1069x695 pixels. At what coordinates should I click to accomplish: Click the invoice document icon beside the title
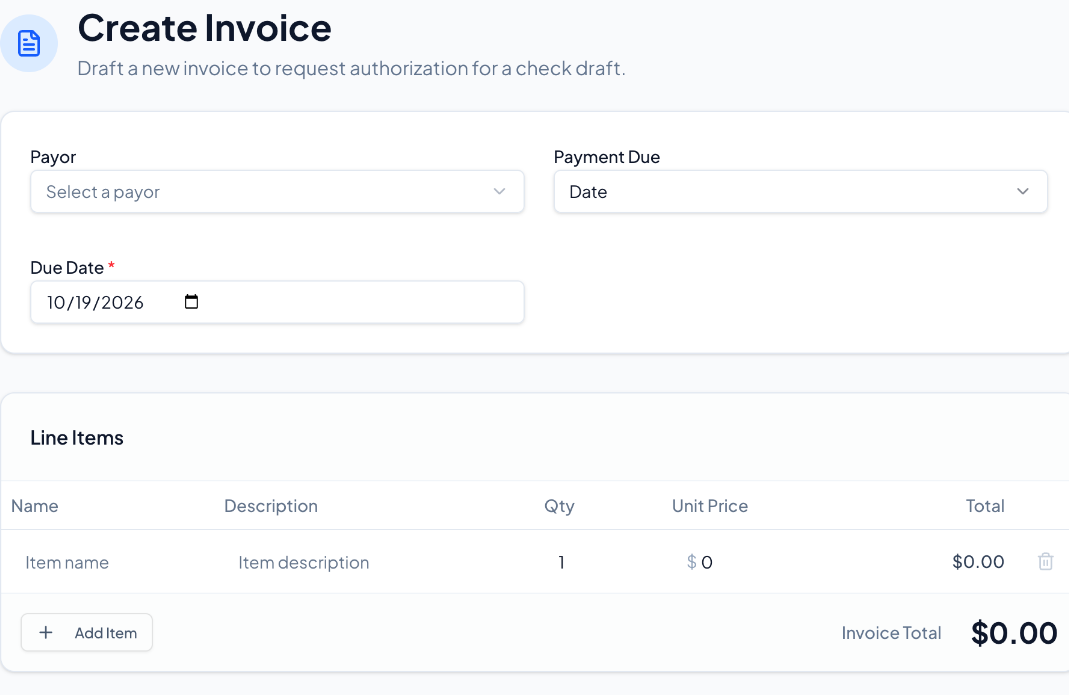29,43
